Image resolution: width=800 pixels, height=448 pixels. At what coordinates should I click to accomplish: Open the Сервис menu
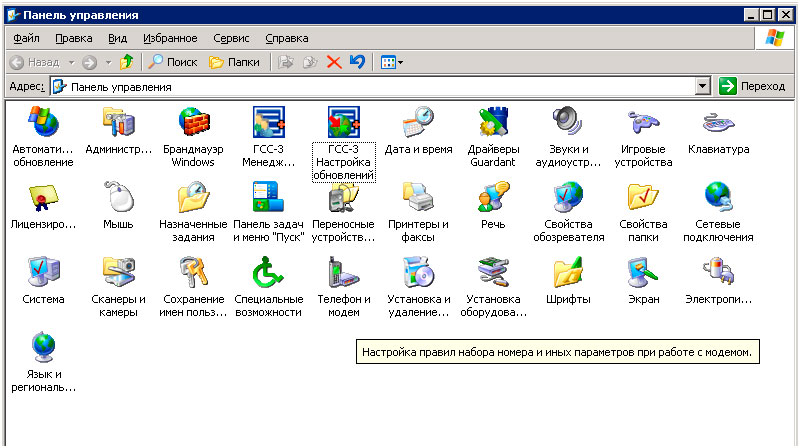pos(231,38)
